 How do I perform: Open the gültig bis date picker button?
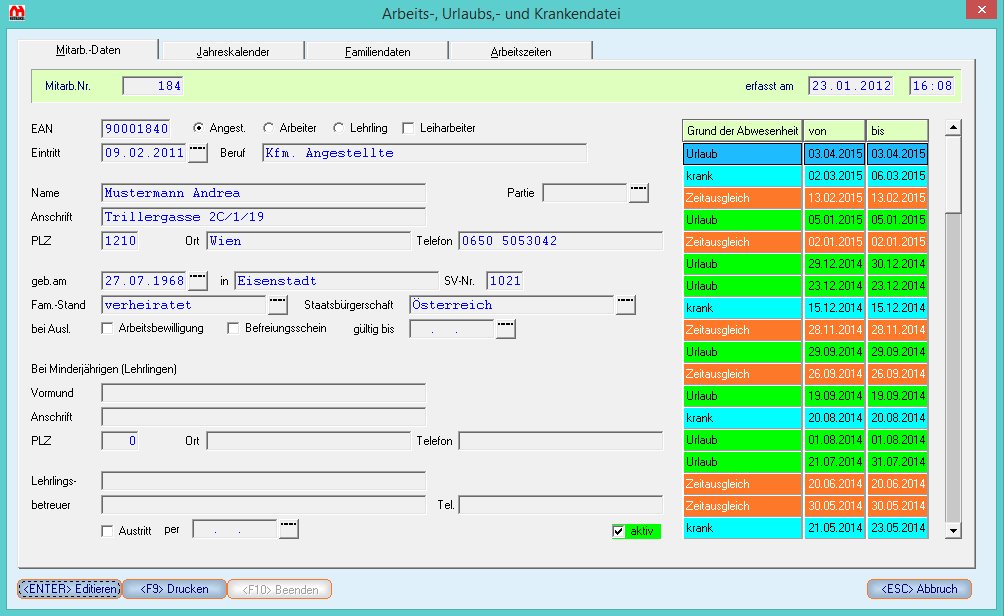point(506,329)
